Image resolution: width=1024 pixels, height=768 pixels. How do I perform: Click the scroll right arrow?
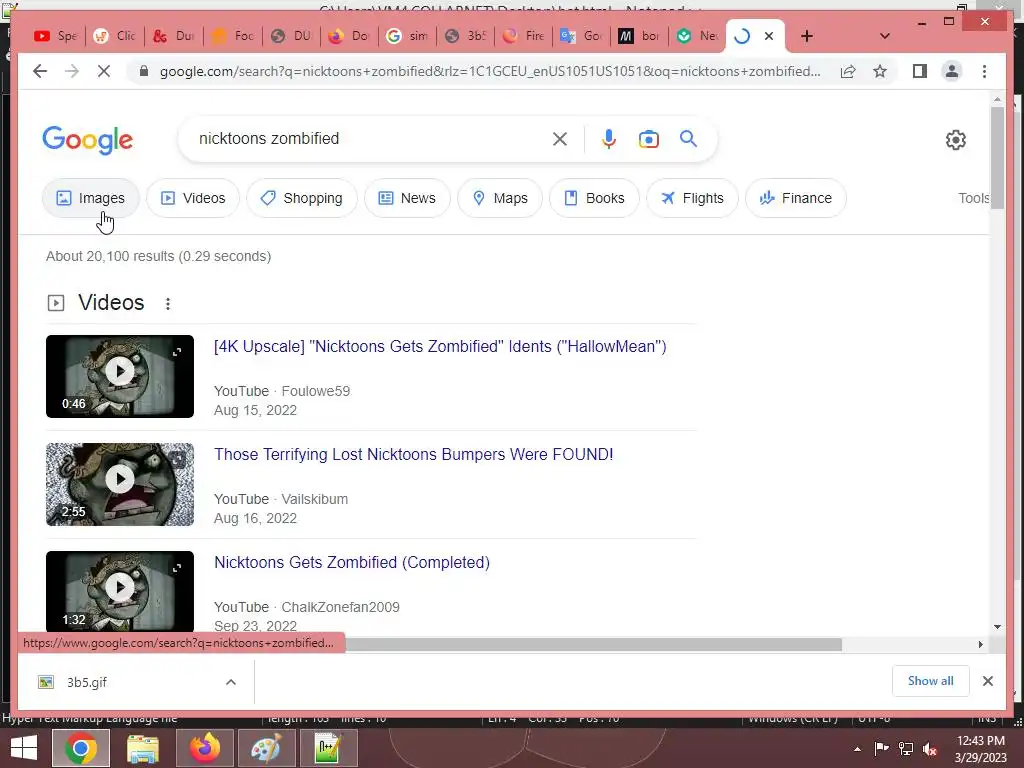[x=980, y=645]
